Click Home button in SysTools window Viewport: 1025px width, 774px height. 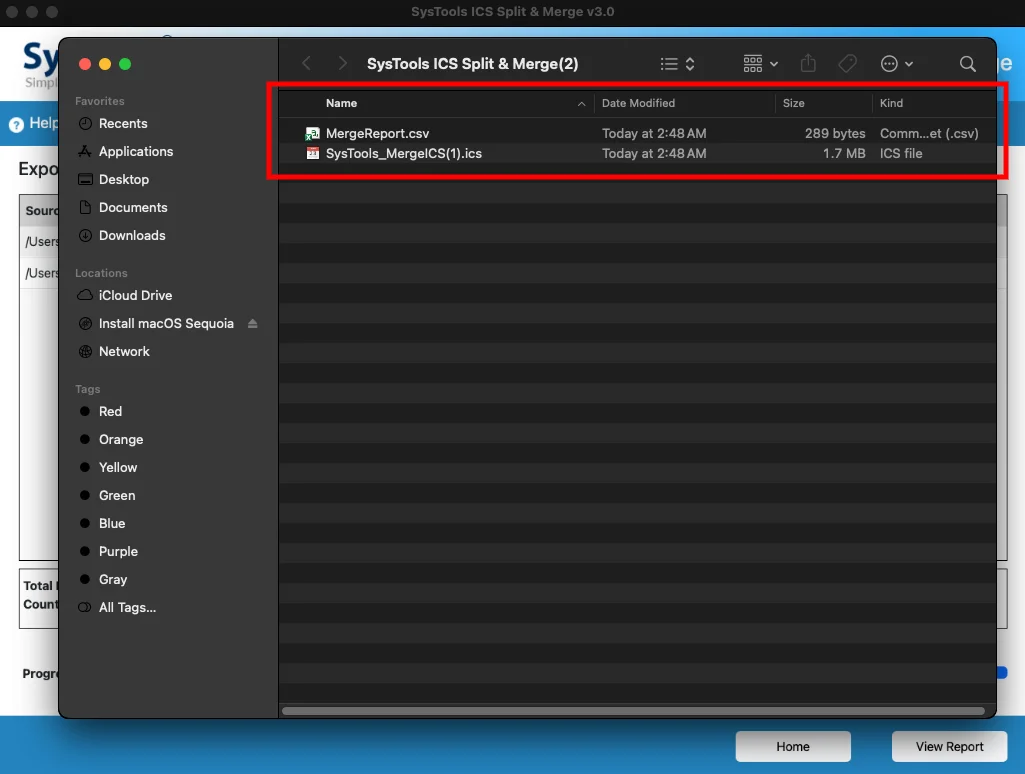(x=793, y=747)
